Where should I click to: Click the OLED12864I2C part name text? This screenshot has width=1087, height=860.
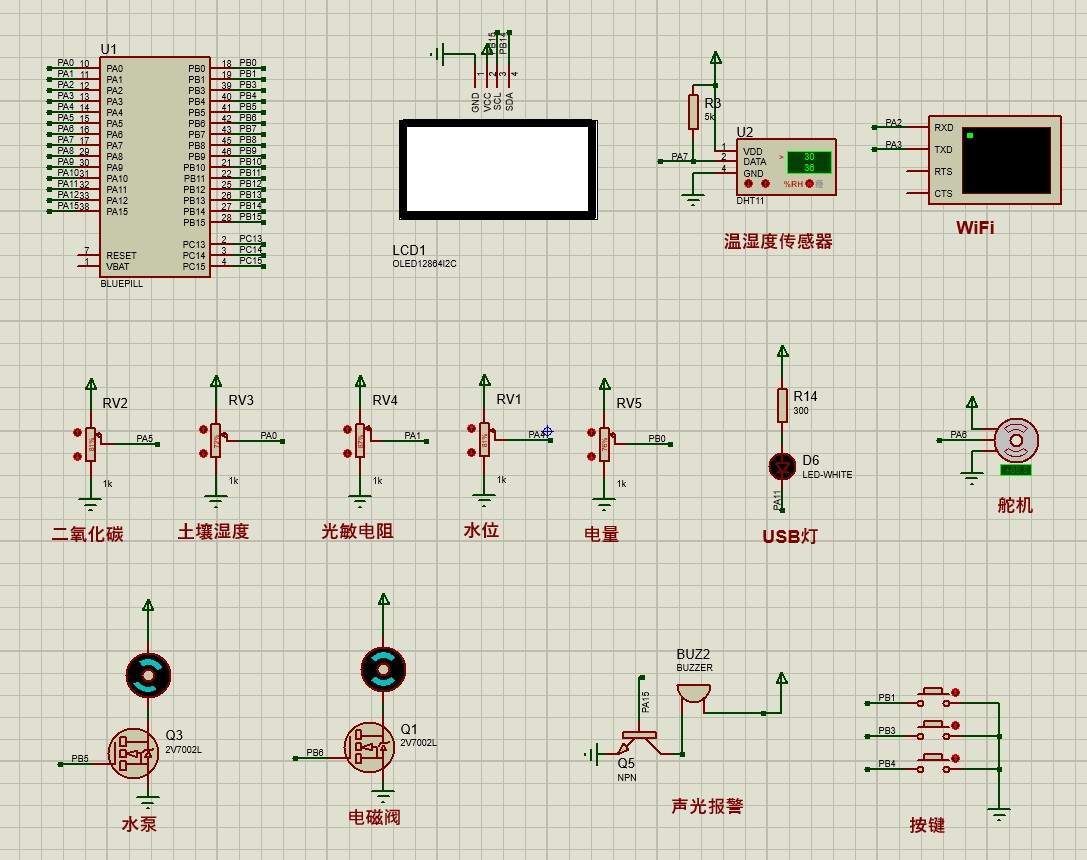tap(424, 264)
